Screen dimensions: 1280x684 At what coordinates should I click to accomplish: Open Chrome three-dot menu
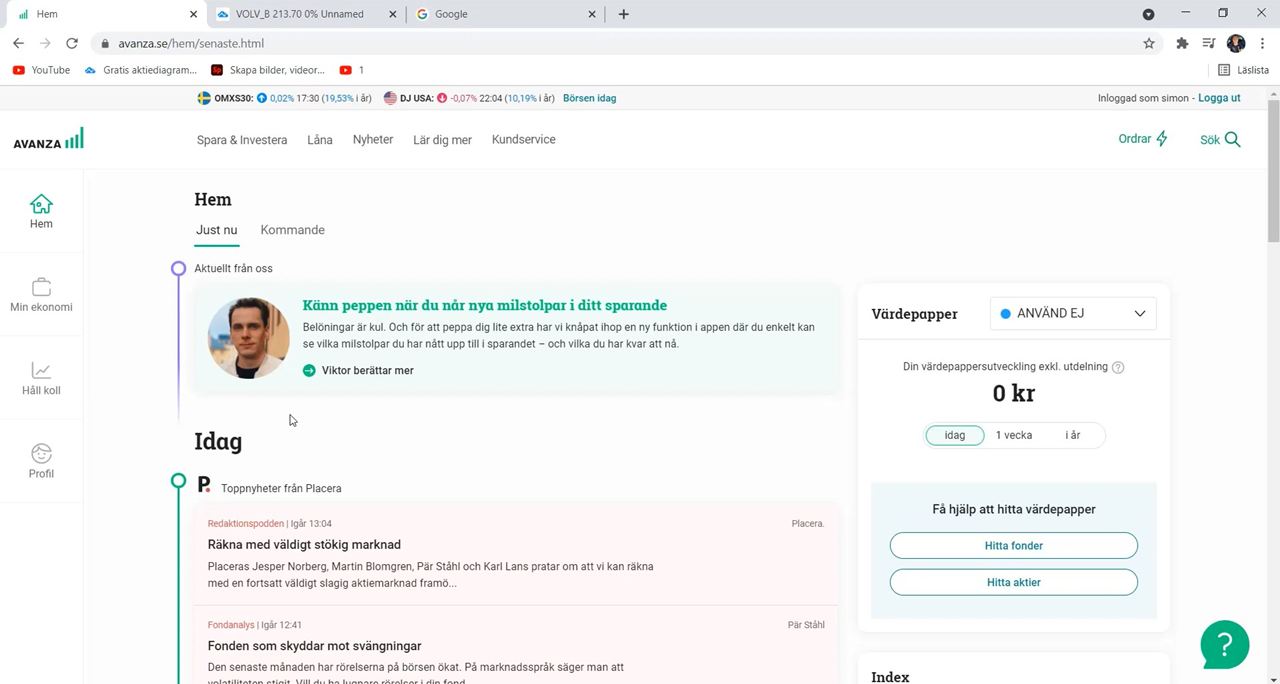click(x=1264, y=43)
